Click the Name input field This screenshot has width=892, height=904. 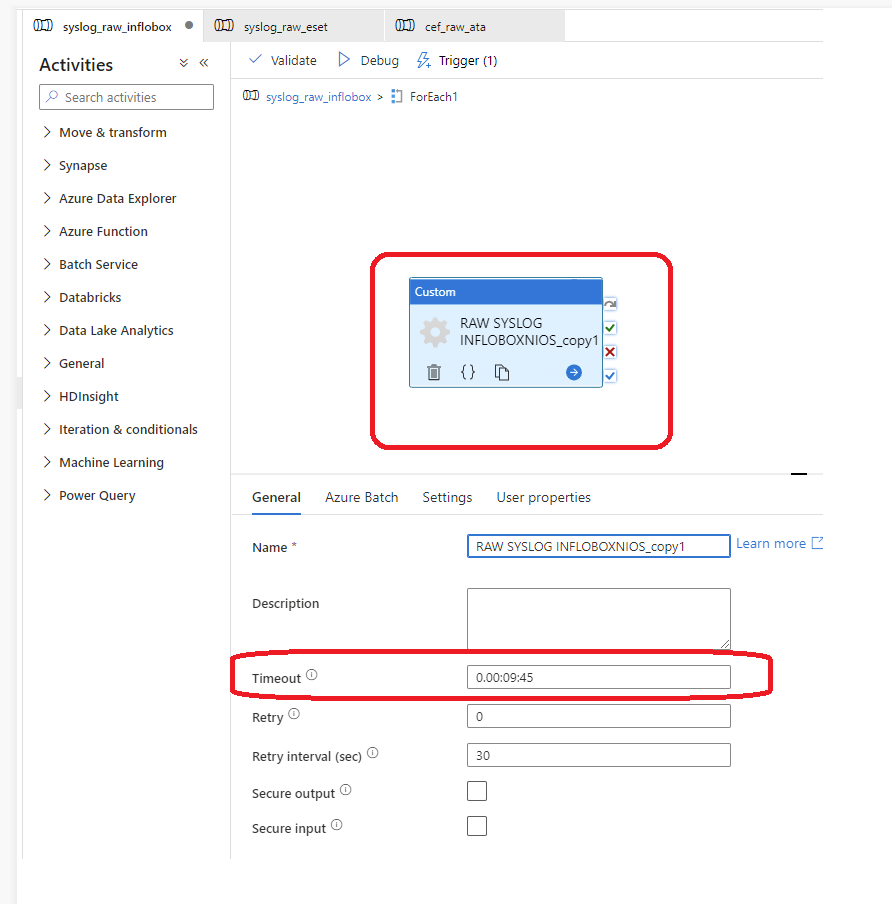(x=599, y=546)
